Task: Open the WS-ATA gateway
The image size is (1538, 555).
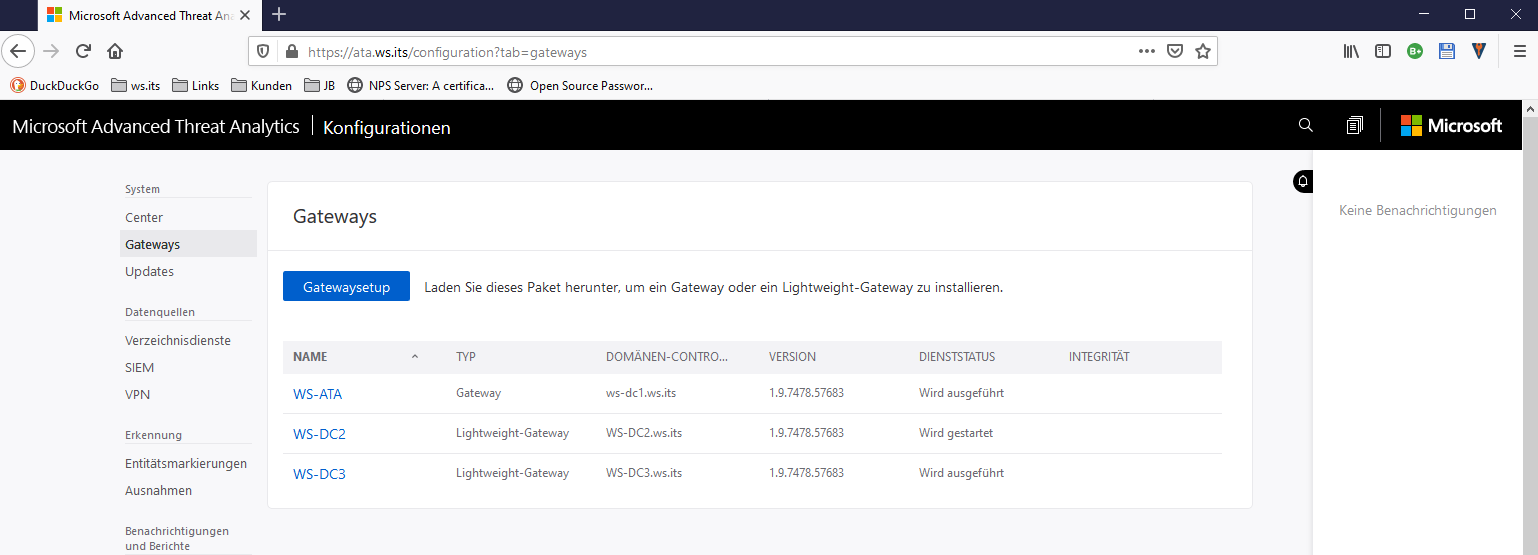Action: pyautogui.click(x=317, y=394)
